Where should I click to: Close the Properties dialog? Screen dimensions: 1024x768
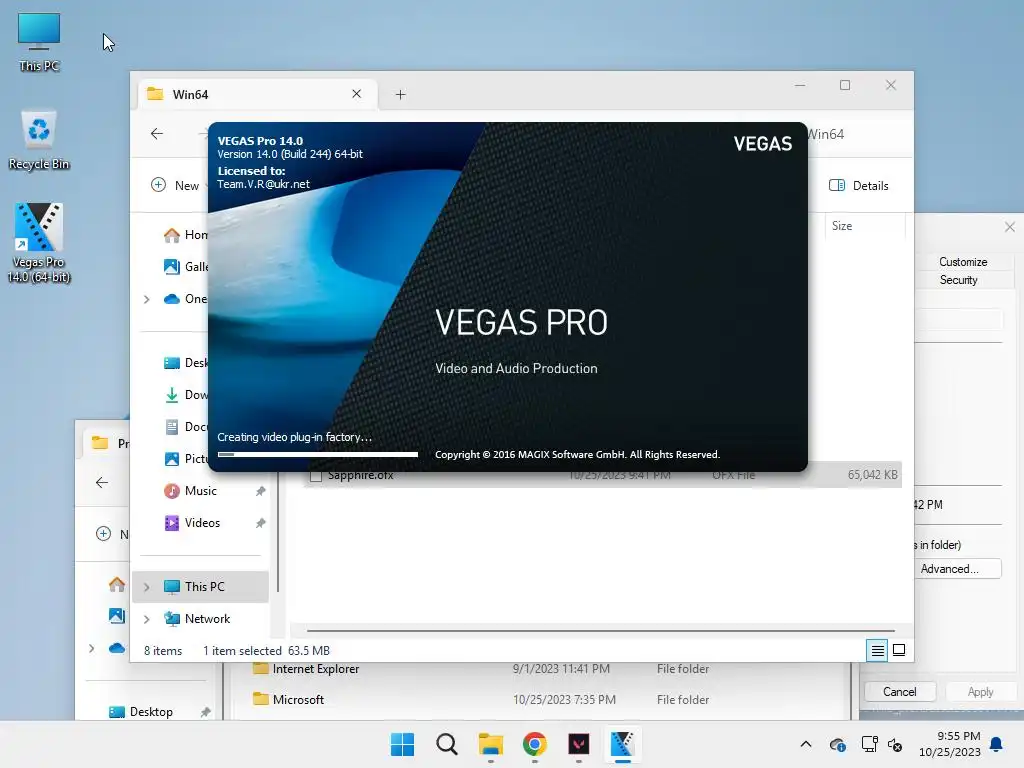1010,227
